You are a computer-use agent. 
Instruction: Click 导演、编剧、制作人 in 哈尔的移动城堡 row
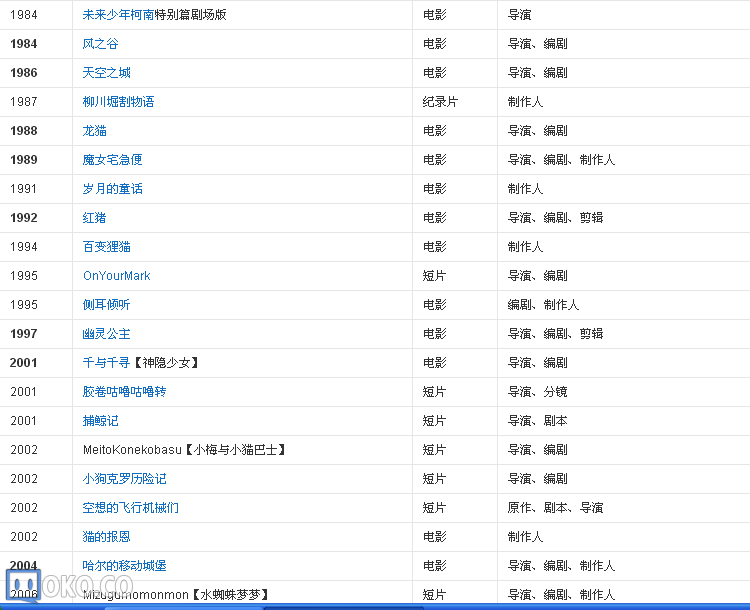click(x=561, y=566)
